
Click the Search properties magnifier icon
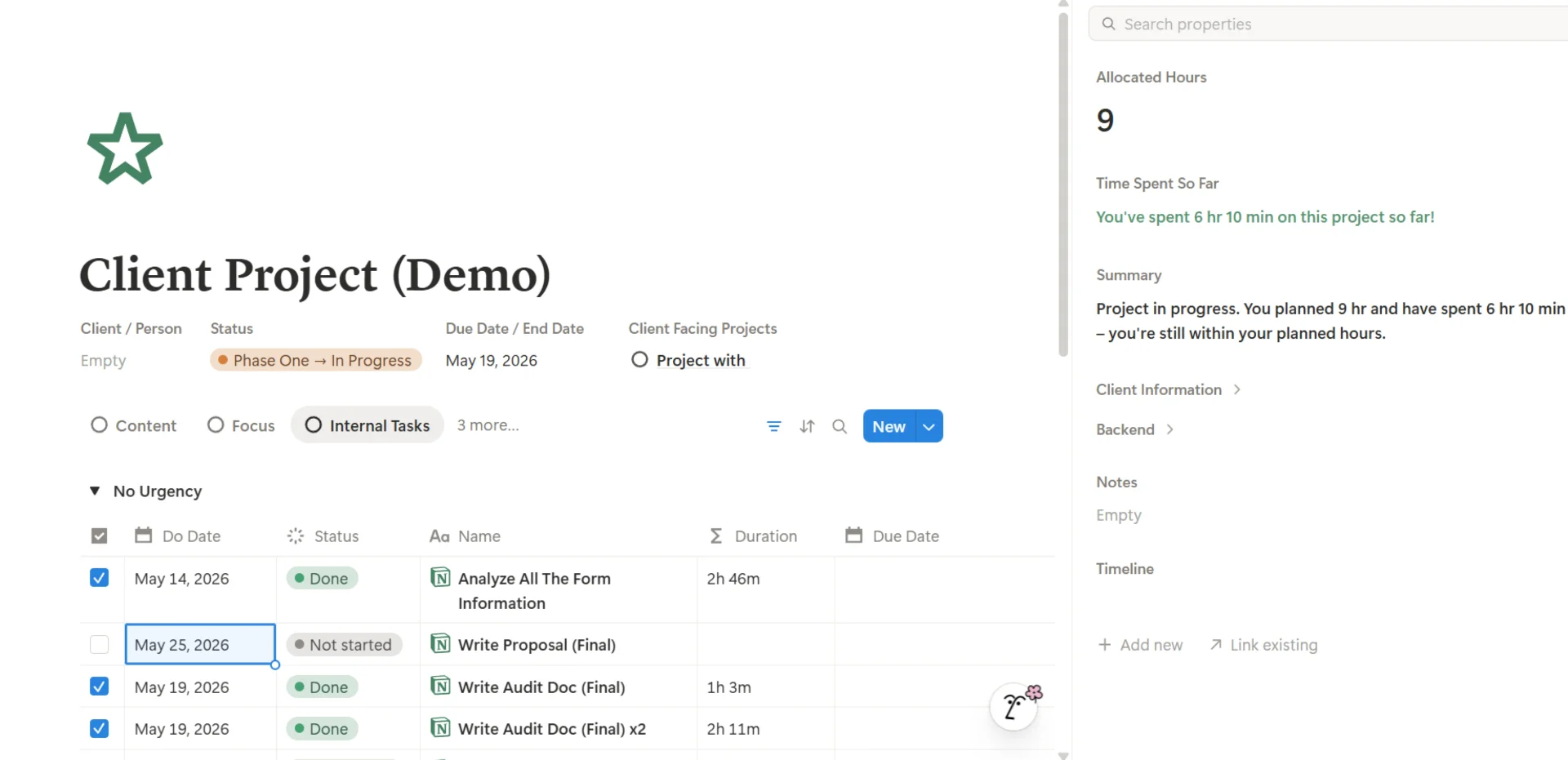click(x=1108, y=24)
